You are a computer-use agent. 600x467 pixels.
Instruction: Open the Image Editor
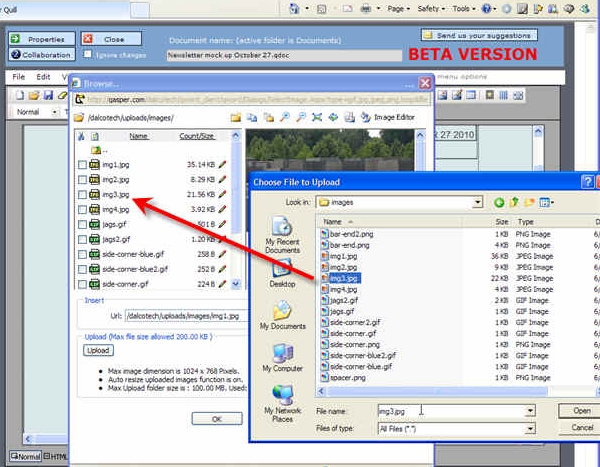(x=388, y=118)
